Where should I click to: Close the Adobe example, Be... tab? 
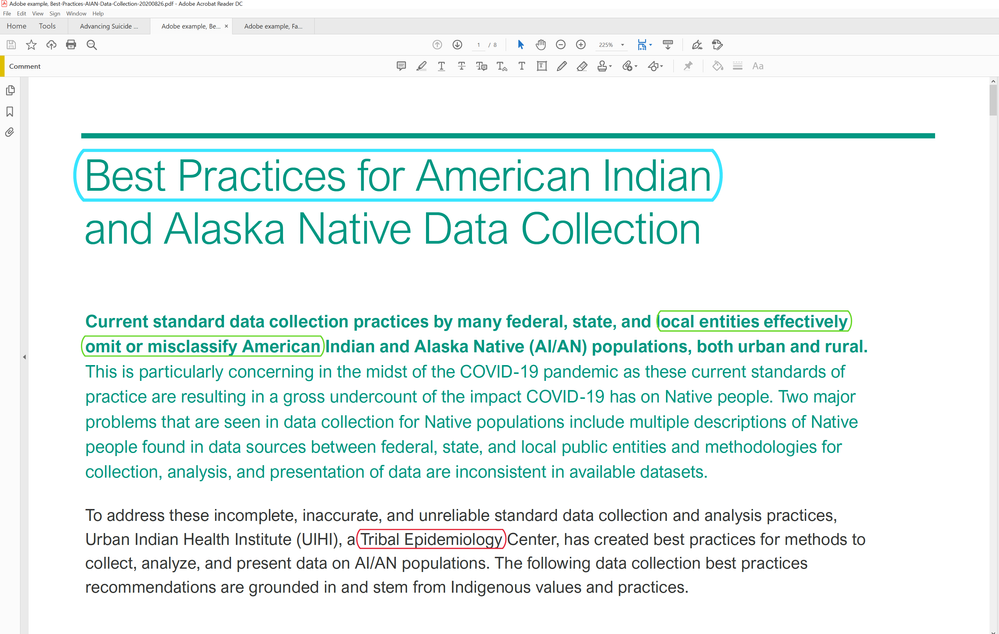(226, 26)
